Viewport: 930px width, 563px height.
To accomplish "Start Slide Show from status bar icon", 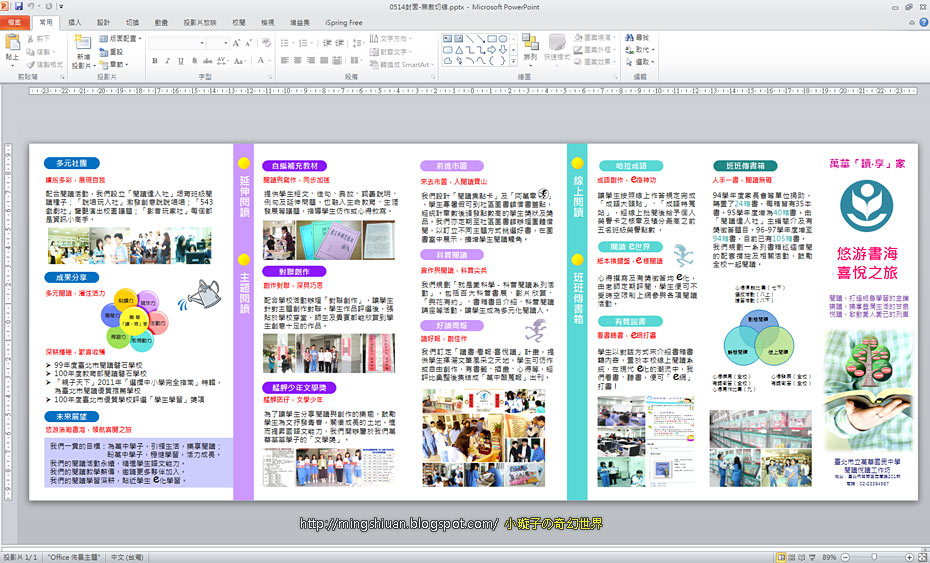I will coord(814,558).
